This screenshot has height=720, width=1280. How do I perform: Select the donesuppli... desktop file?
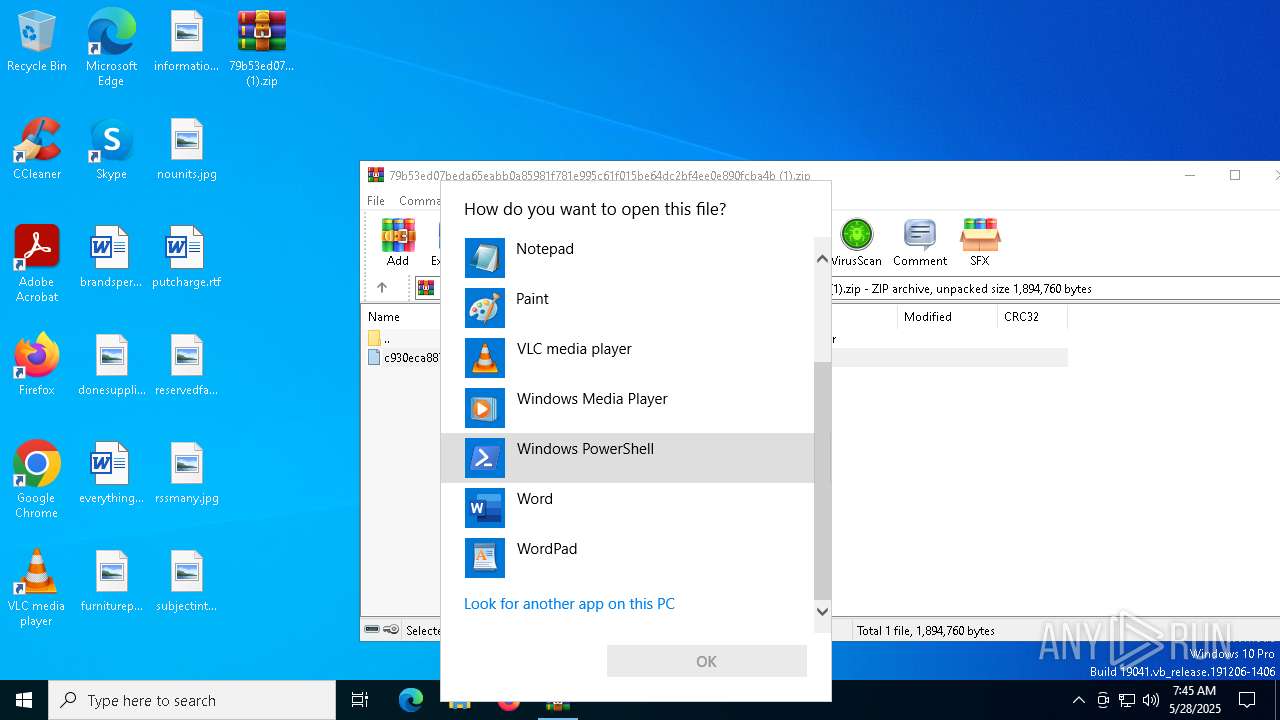111,366
